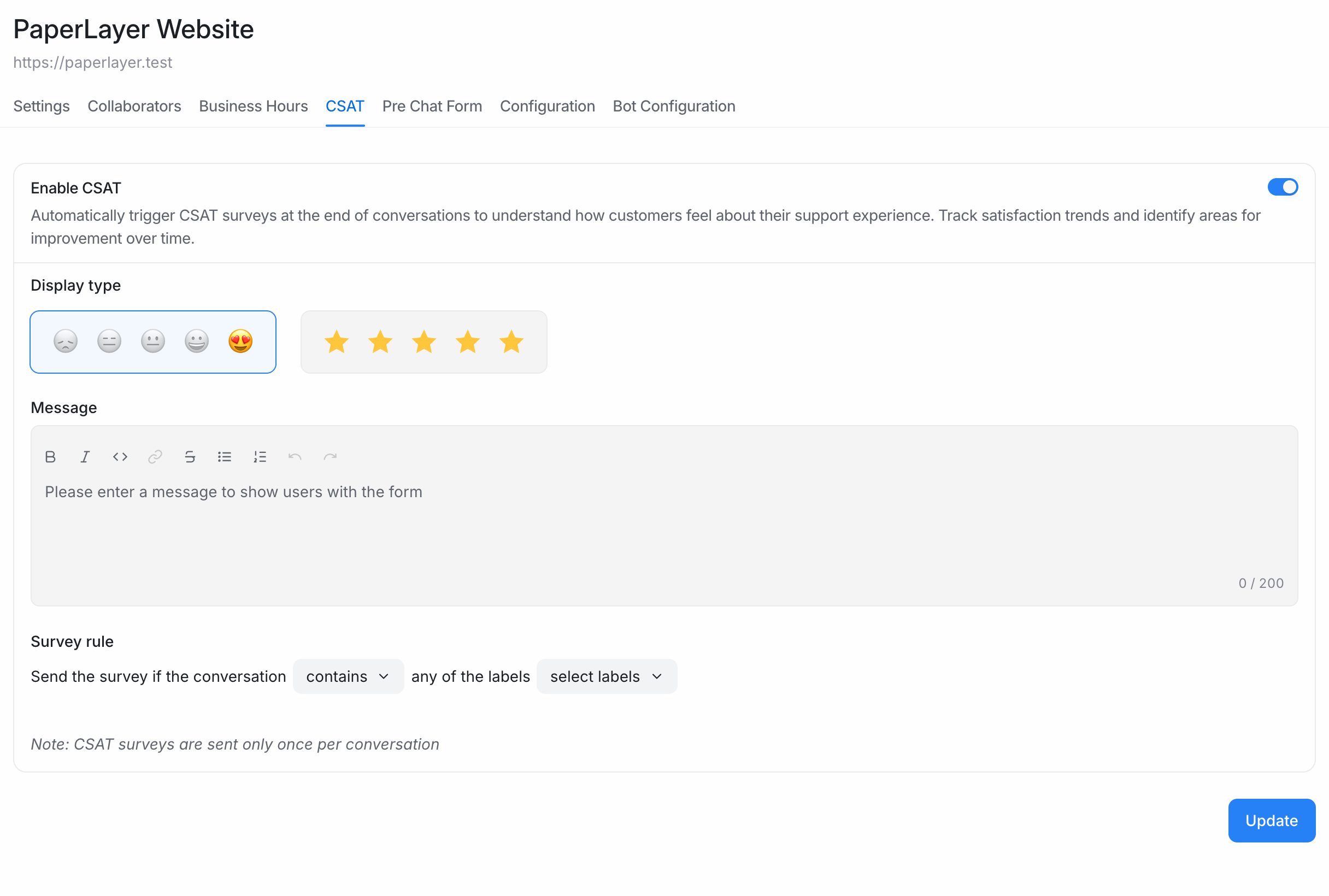Add a hyperlink with the link icon
This screenshot has width=1329, height=896.
155,457
